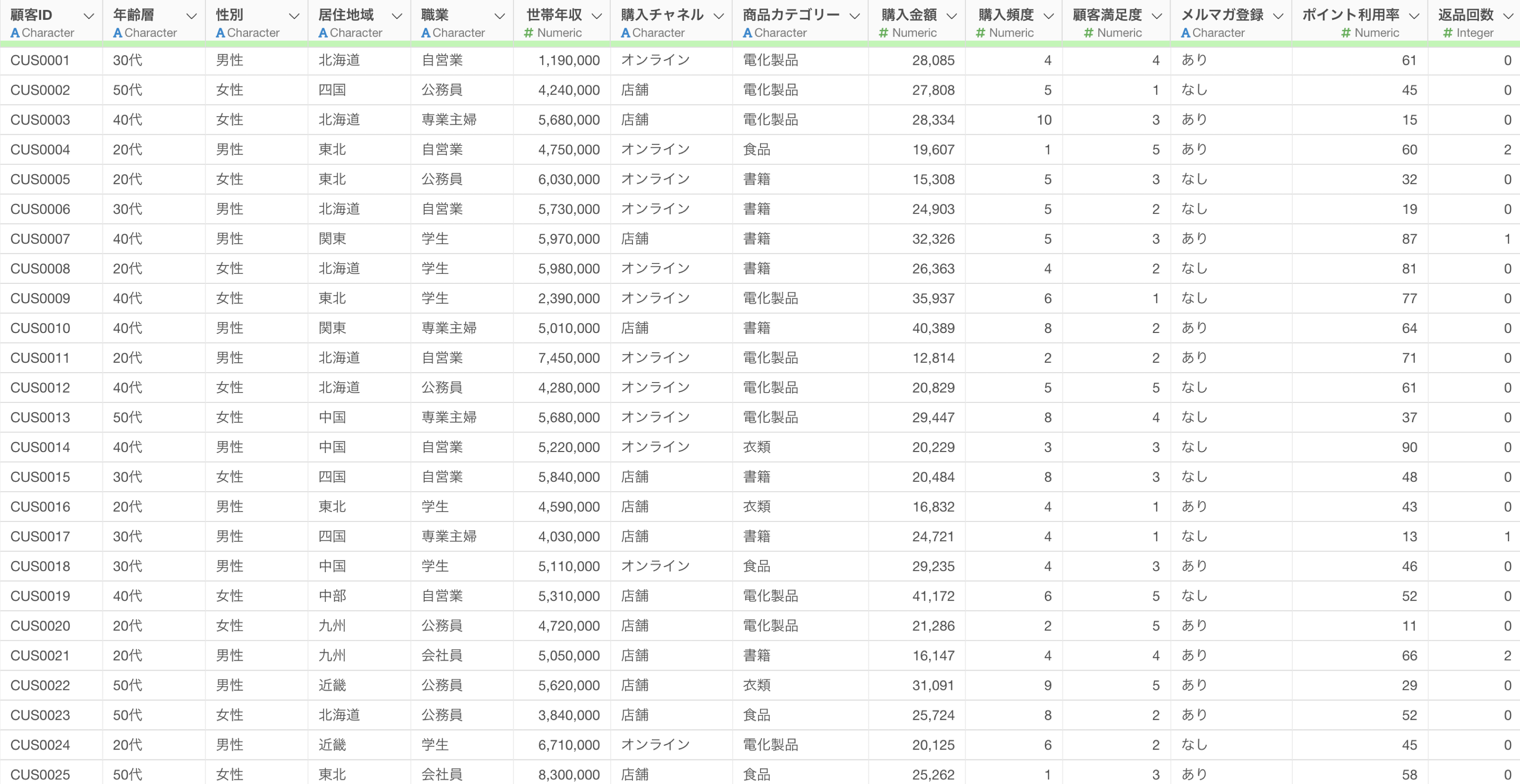1520x784 pixels.
Task: Click the Character type icon under 職業
Action: [x=426, y=33]
